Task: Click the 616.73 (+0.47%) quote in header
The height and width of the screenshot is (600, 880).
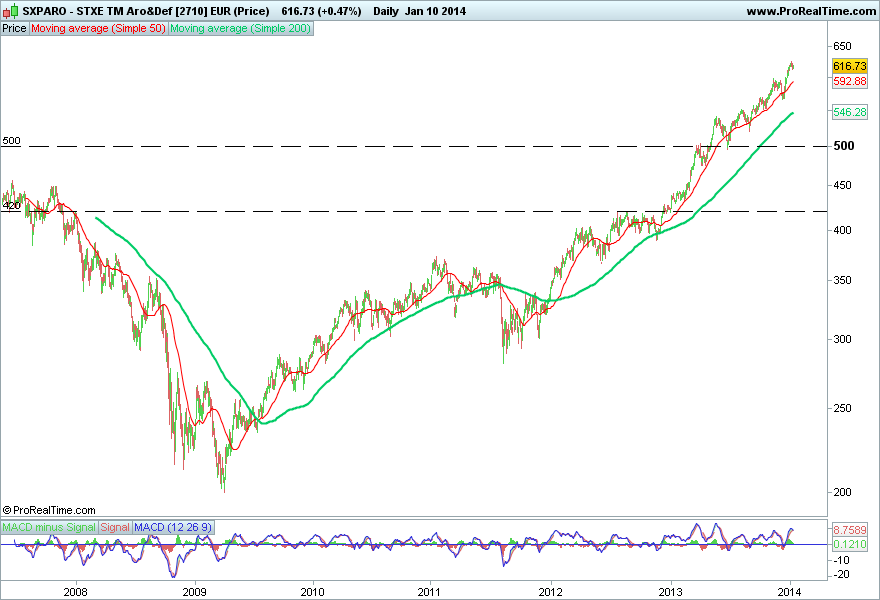Action: (321, 11)
